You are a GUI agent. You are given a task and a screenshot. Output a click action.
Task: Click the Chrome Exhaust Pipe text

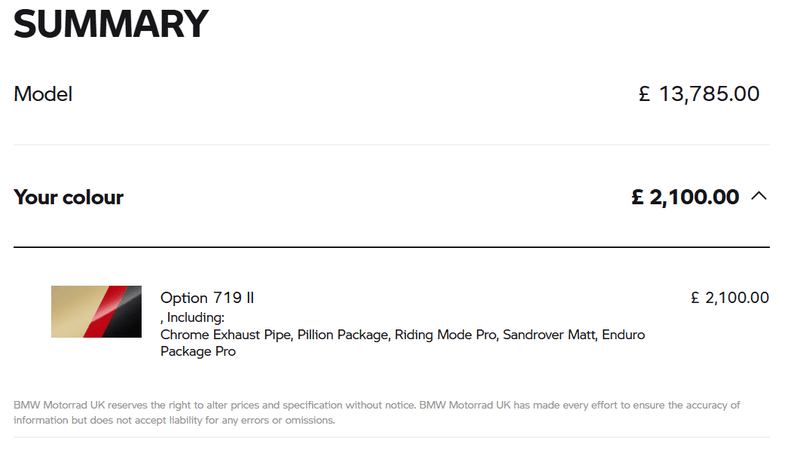225,334
